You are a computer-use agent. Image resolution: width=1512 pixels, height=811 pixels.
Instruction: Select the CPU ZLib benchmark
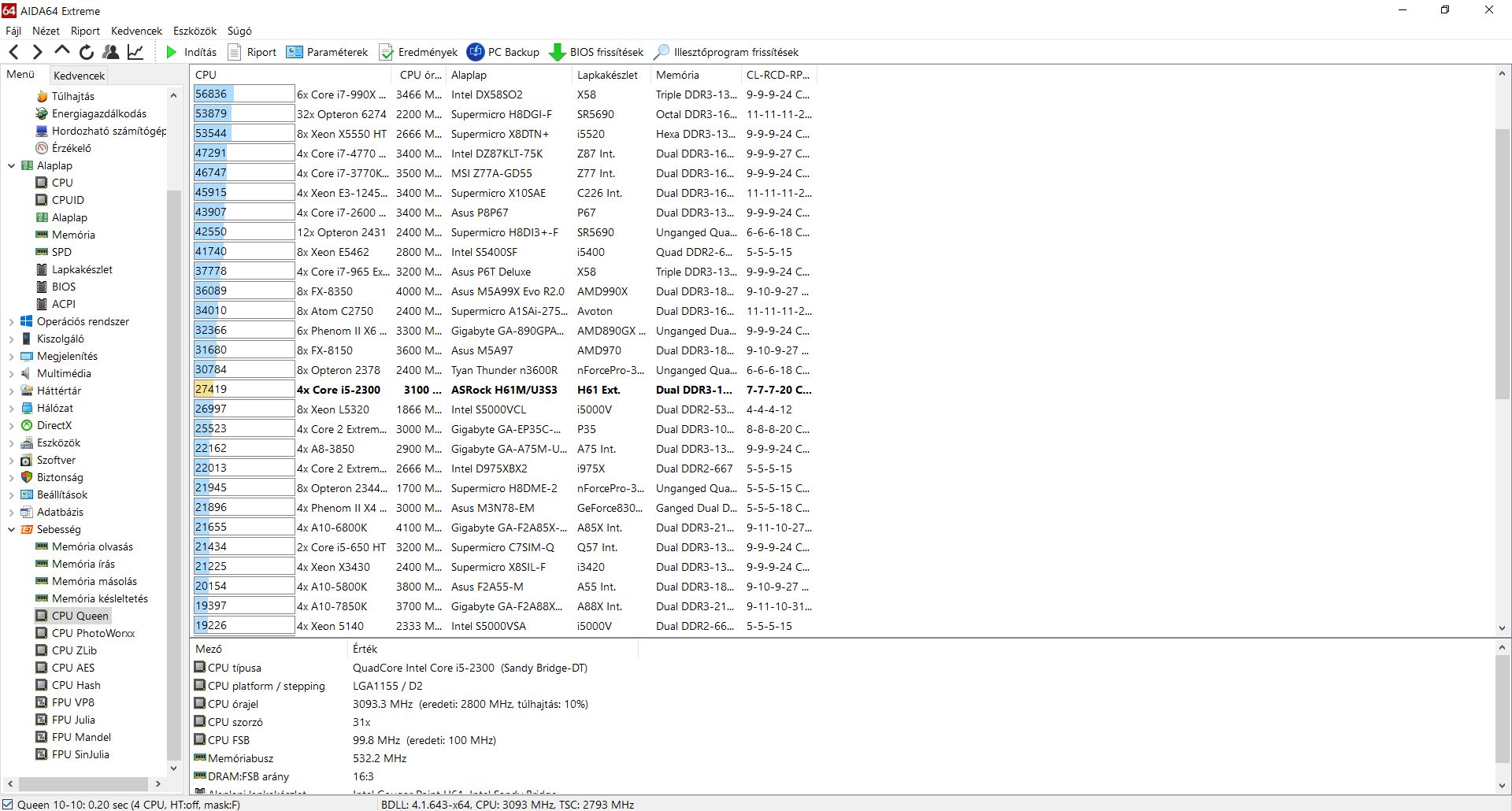(x=66, y=650)
